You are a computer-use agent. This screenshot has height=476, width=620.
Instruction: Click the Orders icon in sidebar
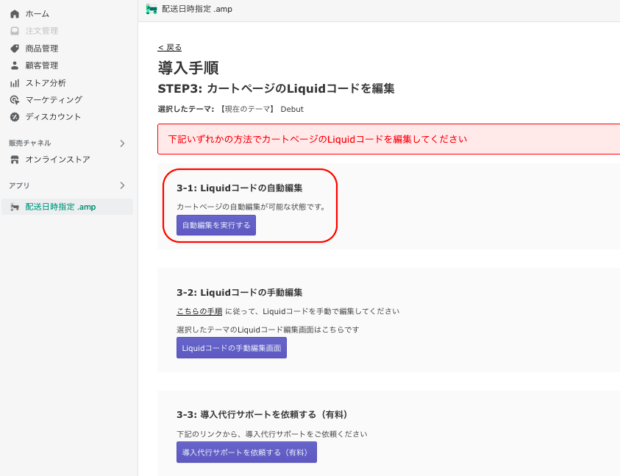[x=14, y=31]
